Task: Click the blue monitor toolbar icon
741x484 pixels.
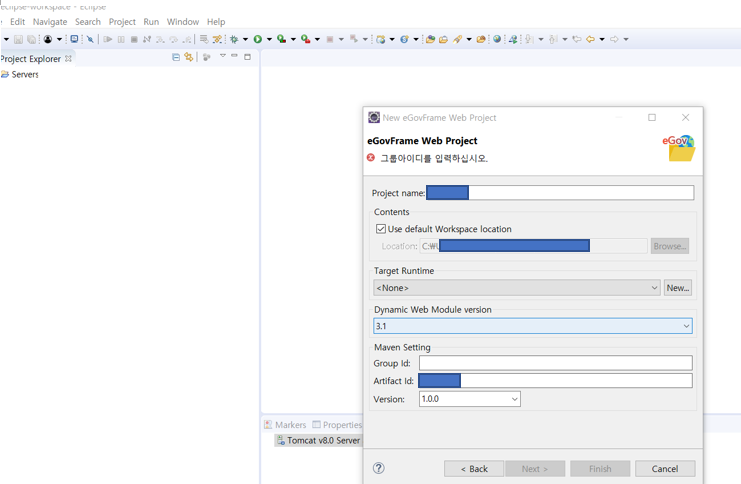Action: click(74, 39)
